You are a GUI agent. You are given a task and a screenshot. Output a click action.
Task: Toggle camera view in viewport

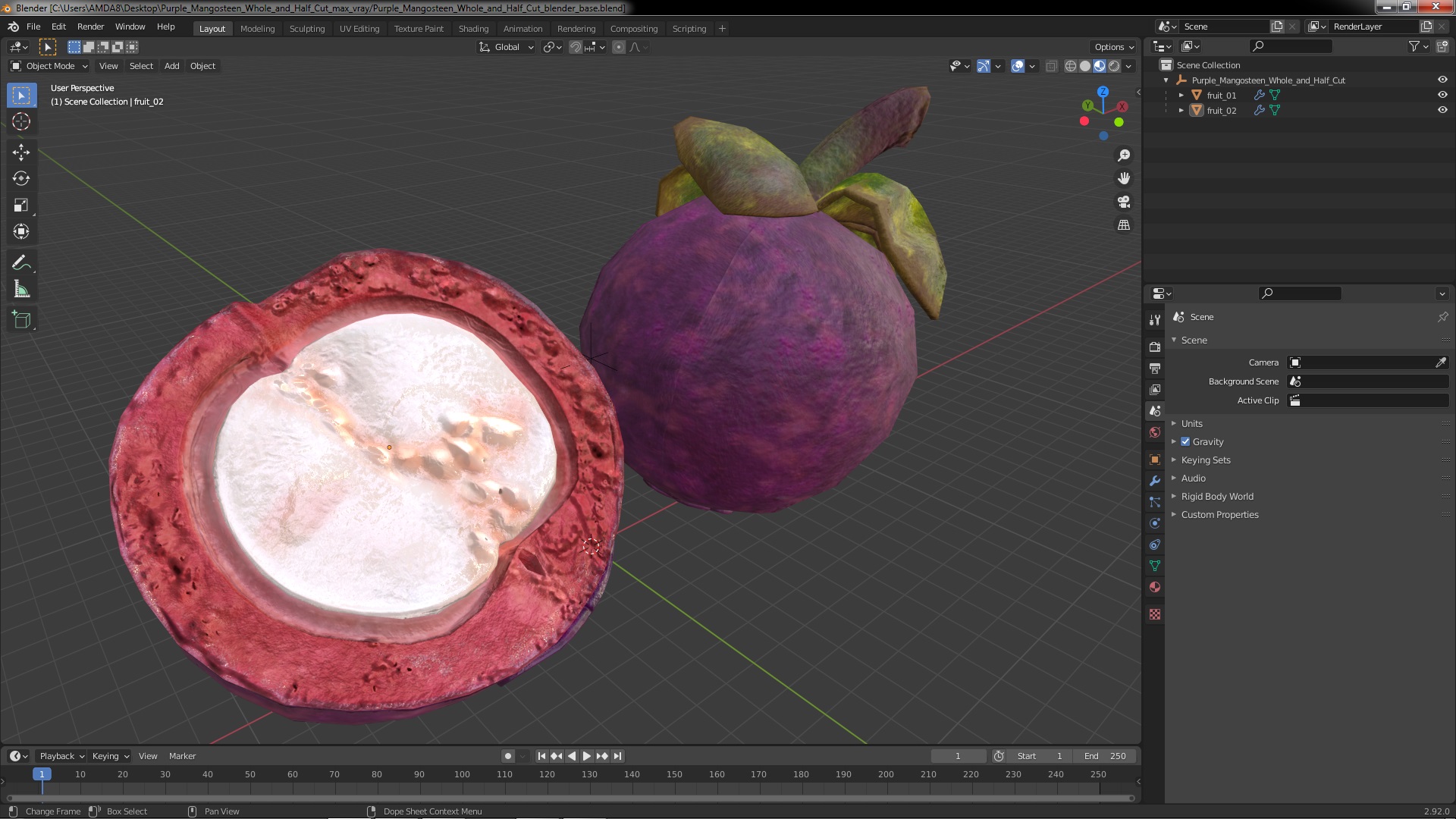(1124, 202)
